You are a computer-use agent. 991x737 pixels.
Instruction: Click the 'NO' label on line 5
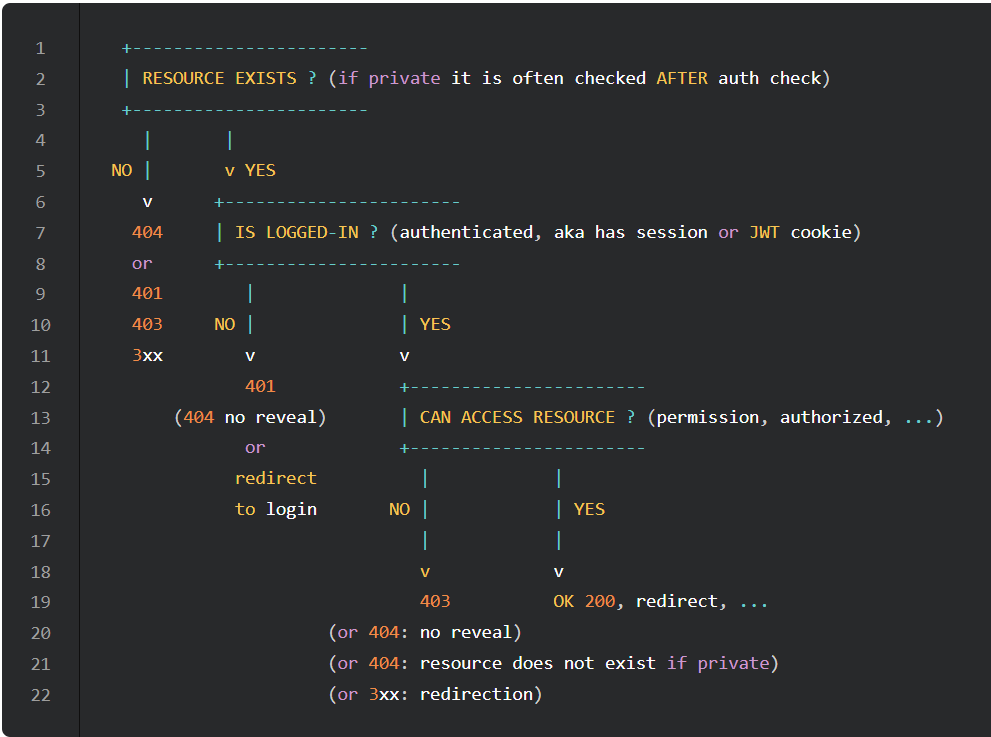[x=121, y=171]
